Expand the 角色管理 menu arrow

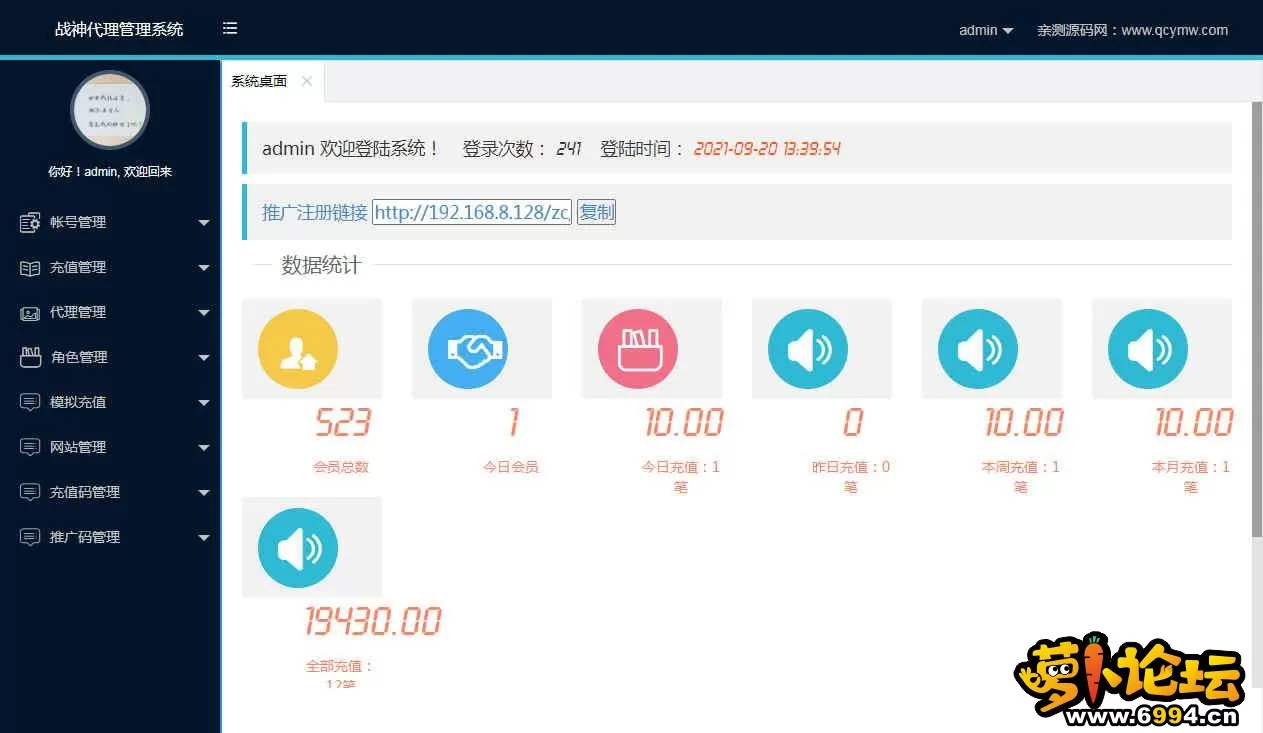click(x=204, y=358)
